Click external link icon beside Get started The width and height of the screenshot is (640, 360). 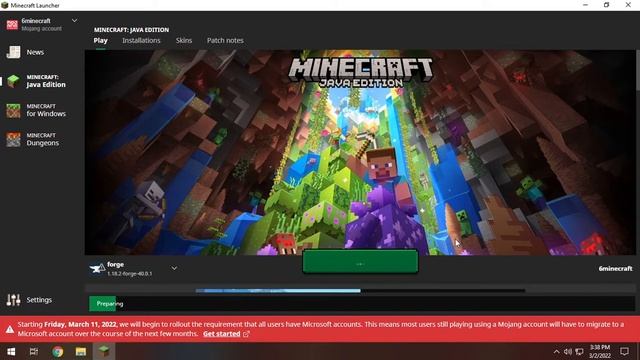click(246, 334)
